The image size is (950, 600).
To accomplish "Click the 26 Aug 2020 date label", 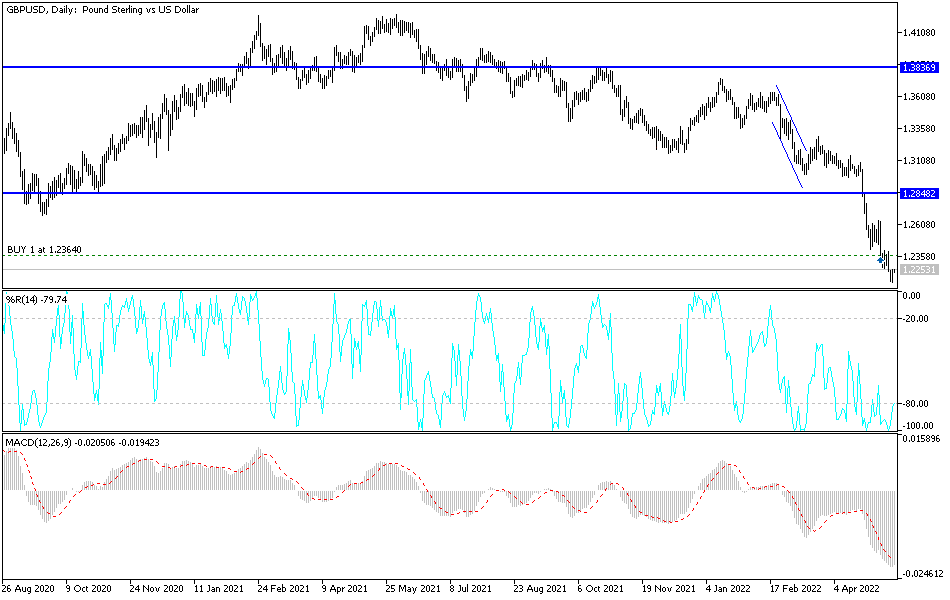I will pyautogui.click(x=28, y=588).
